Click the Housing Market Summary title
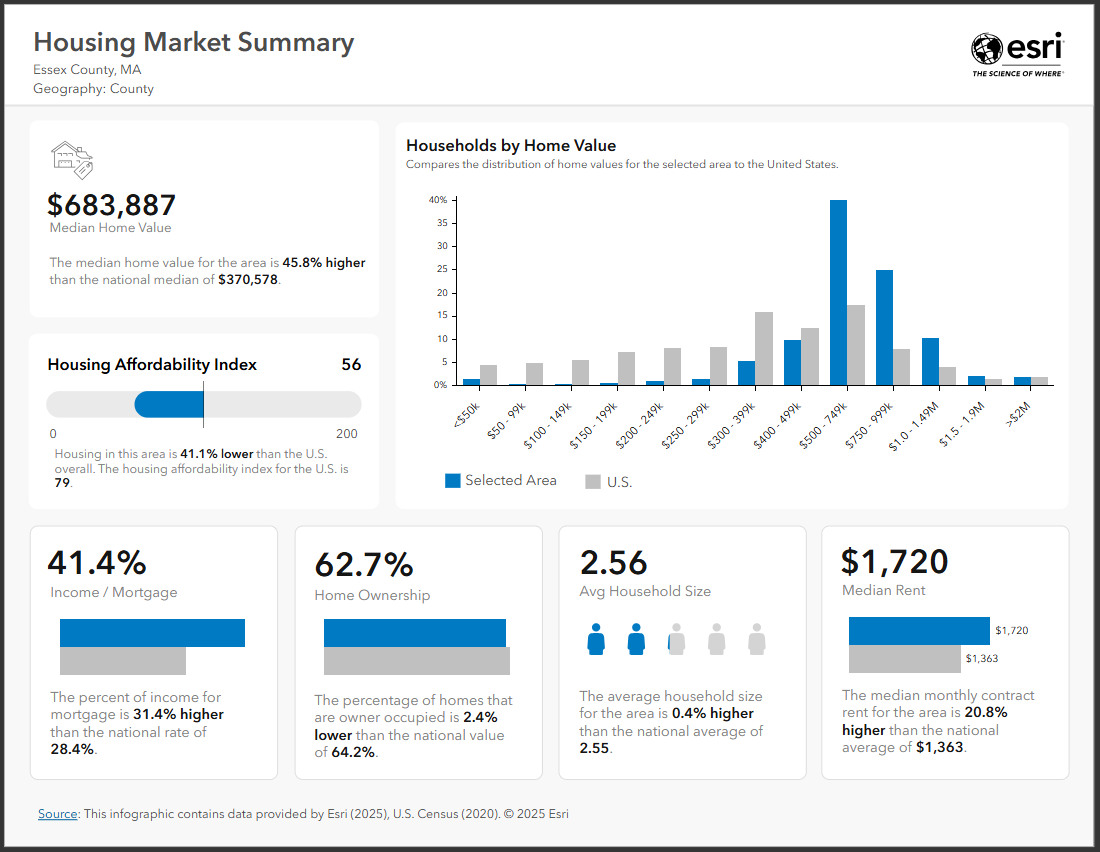1100x852 pixels. (x=194, y=42)
